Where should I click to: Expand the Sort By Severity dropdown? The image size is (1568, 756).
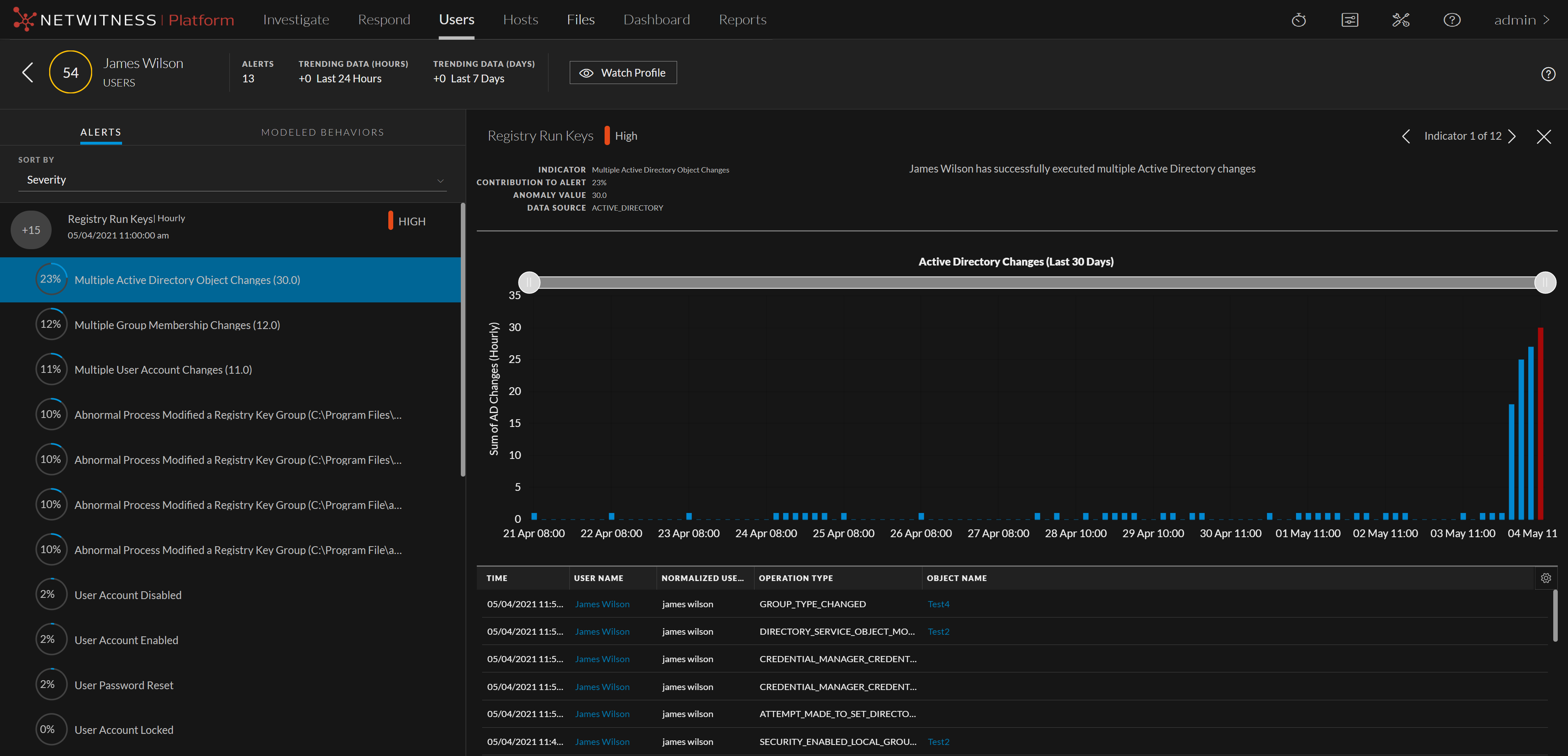coord(232,180)
